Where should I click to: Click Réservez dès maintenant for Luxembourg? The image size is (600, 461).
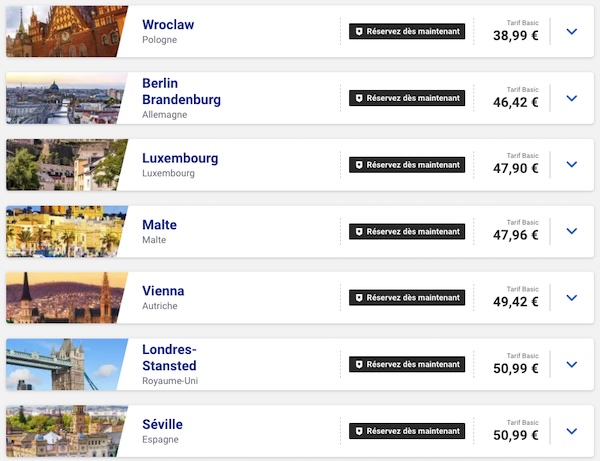[x=407, y=165]
